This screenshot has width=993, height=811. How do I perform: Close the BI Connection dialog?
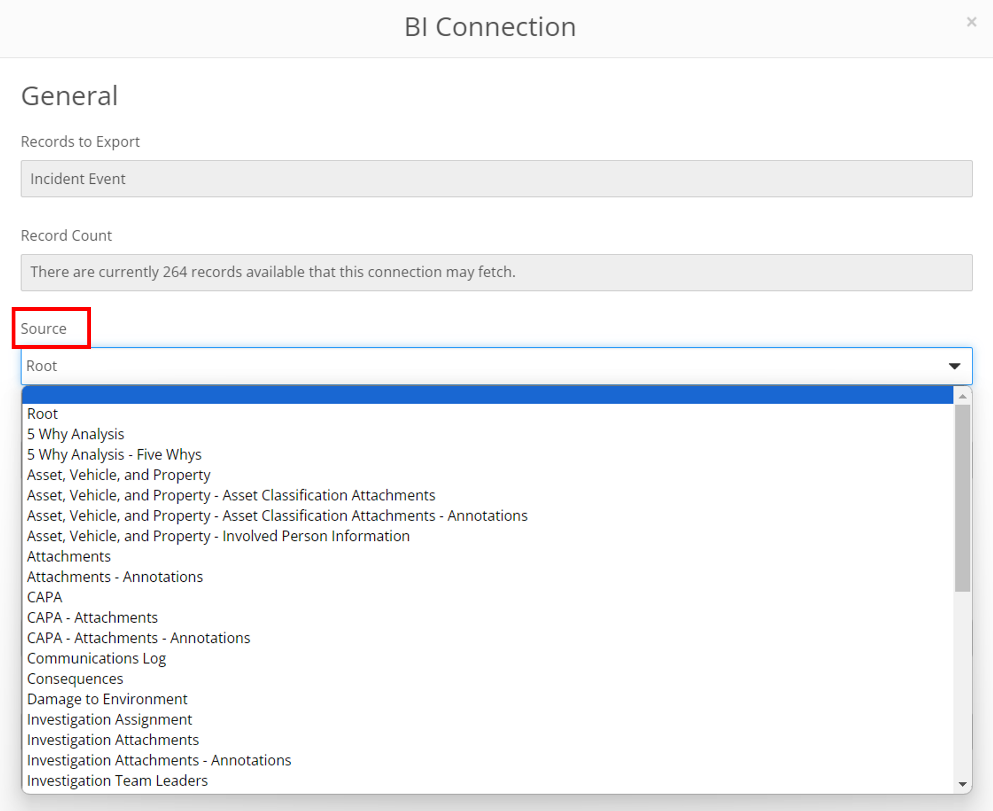pyautogui.click(x=971, y=22)
